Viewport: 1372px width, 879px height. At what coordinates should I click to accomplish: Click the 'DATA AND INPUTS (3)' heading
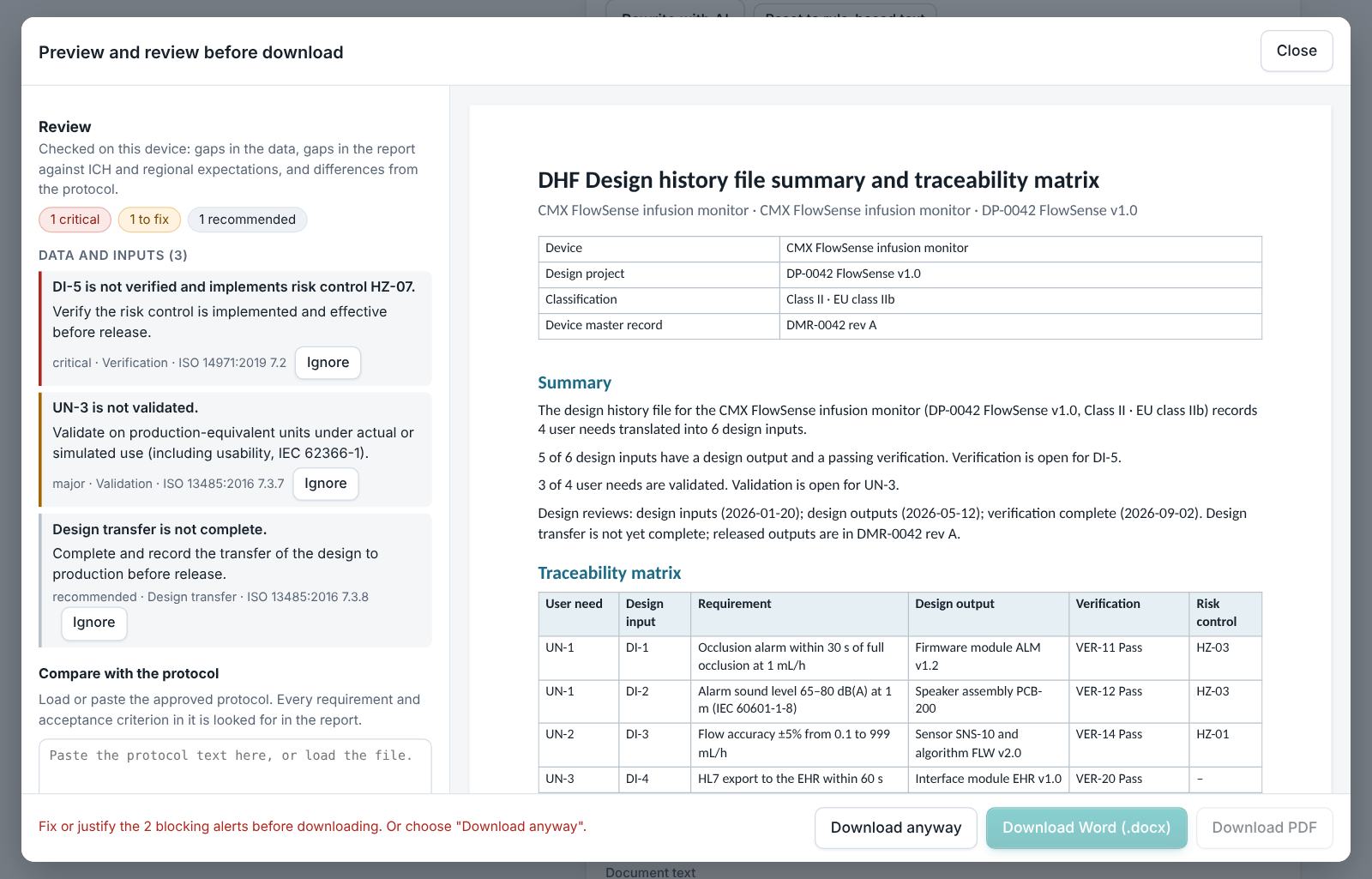coord(113,256)
